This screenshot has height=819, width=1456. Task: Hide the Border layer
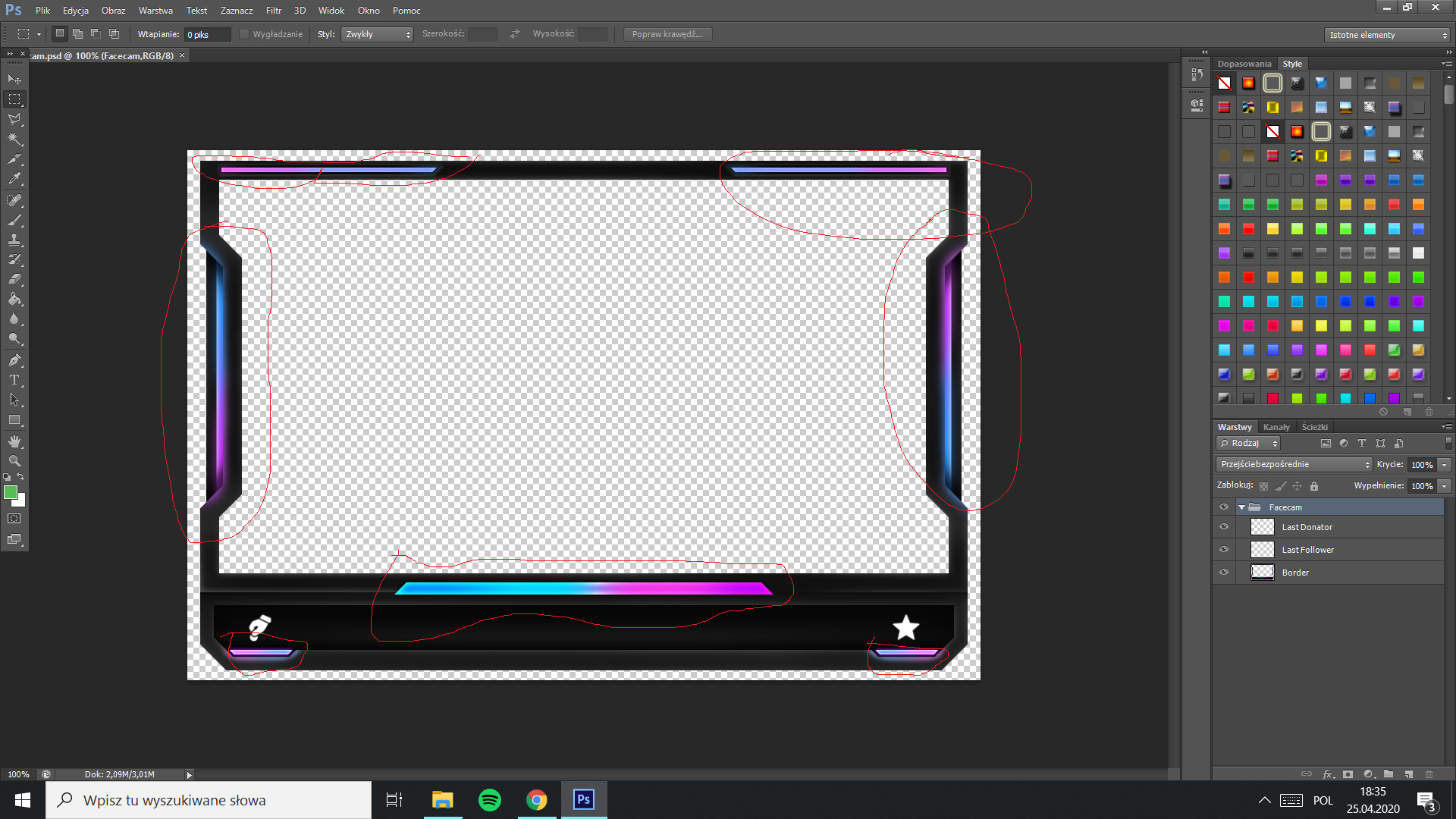pos(1223,573)
